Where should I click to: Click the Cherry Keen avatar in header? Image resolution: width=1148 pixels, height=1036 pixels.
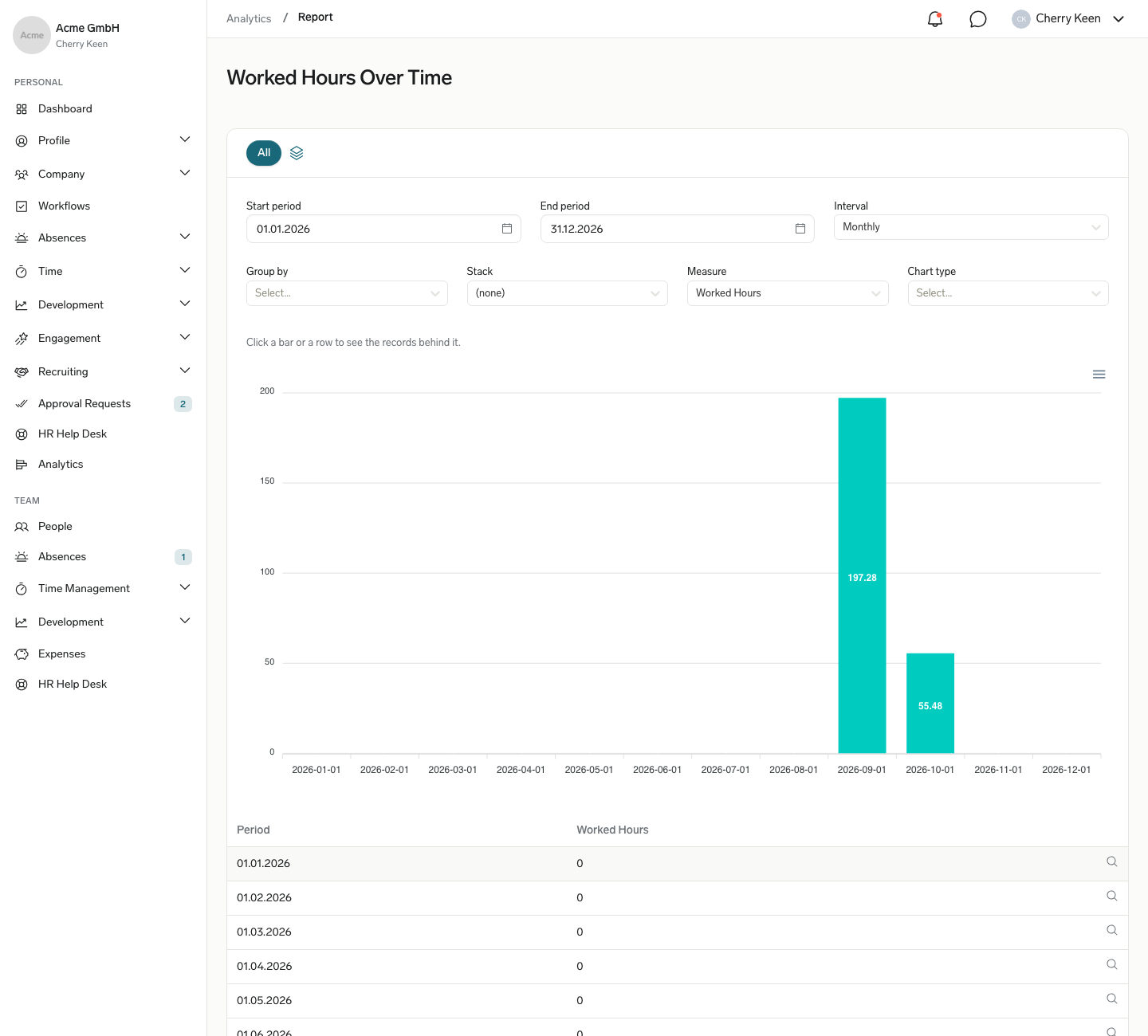[1021, 19]
